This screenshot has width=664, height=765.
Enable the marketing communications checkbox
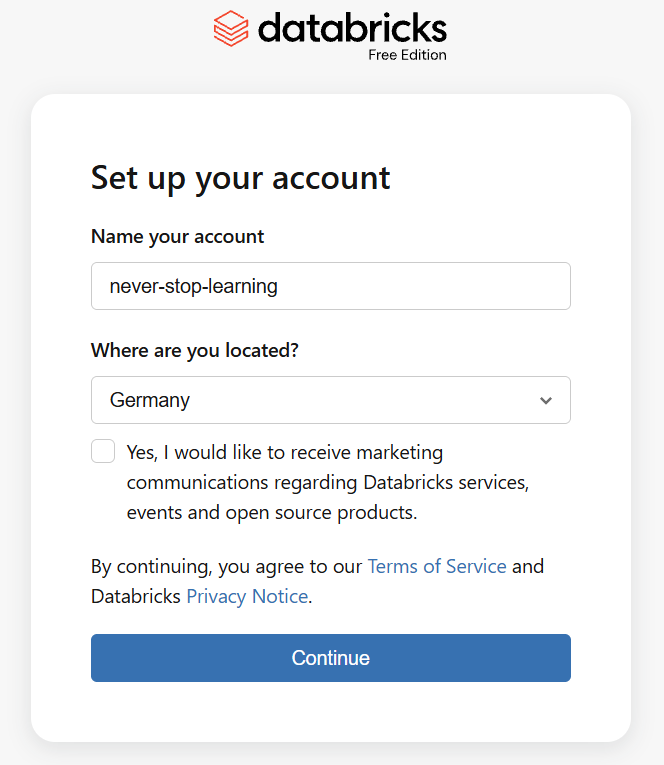pyautogui.click(x=103, y=451)
